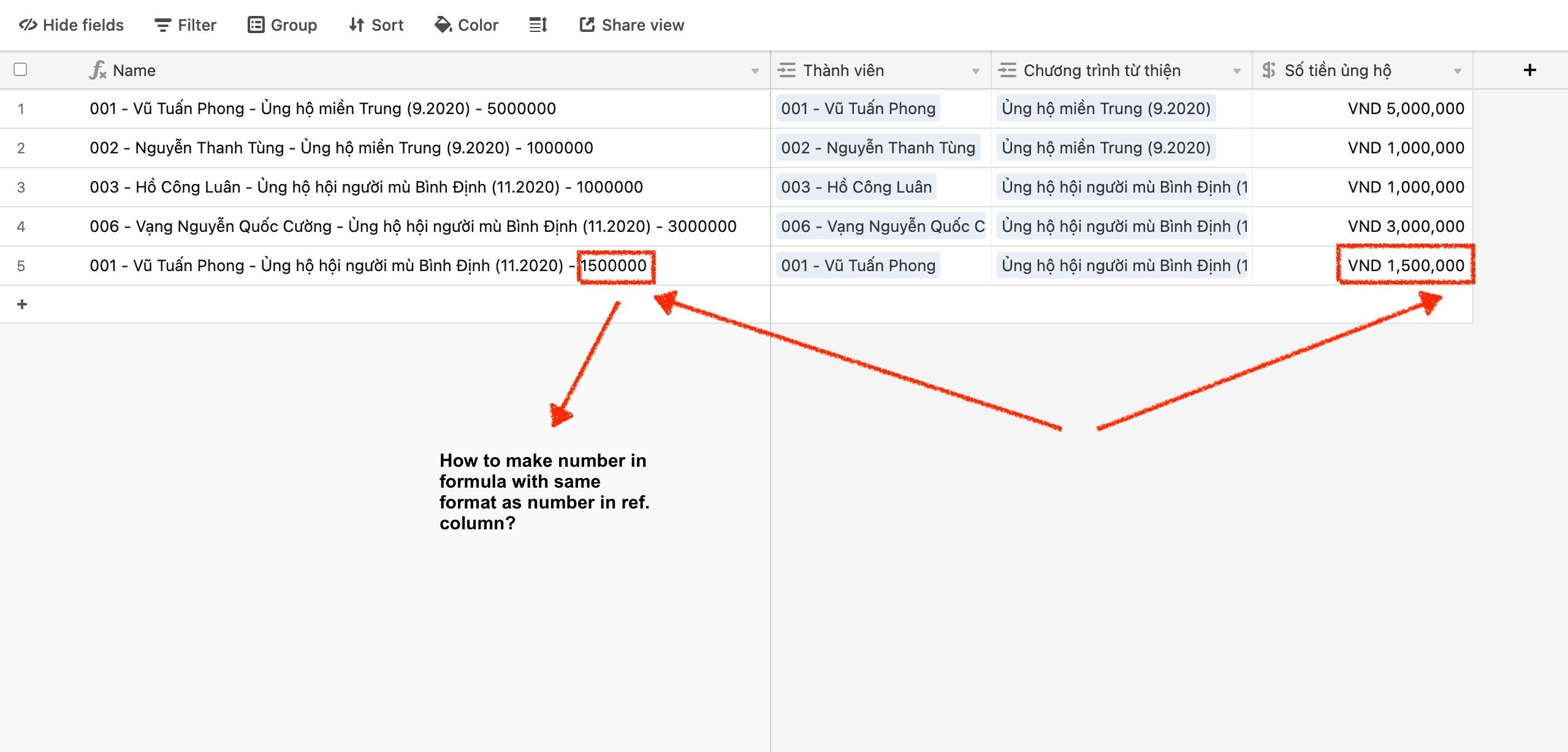This screenshot has width=1568, height=752.
Task: Click the VND 3,000,000 amount cell
Action: coord(1363,226)
